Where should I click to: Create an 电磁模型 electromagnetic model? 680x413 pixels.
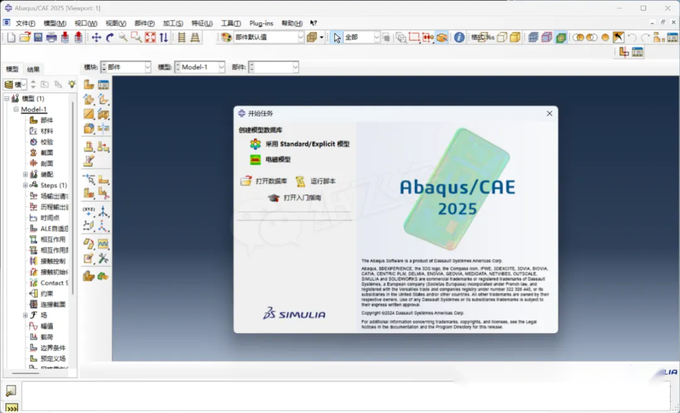tap(270, 160)
